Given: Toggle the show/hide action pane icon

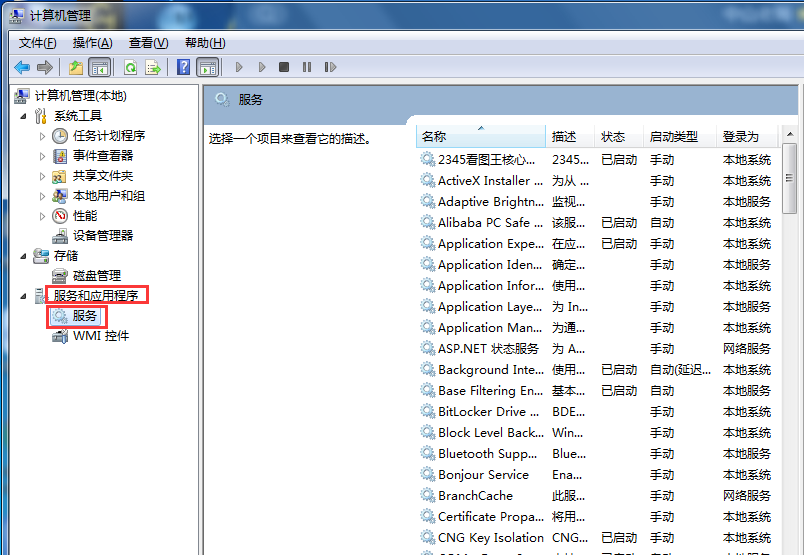Looking at the screenshot, I should click(x=208, y=67).
